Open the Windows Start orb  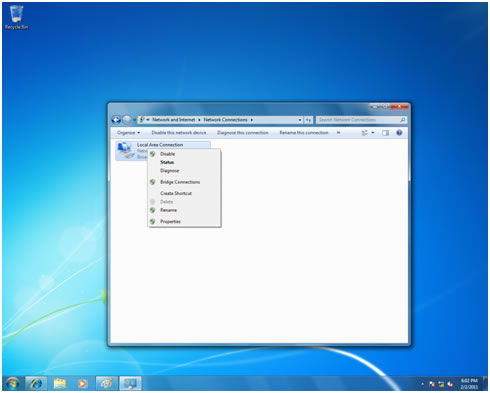13,384
